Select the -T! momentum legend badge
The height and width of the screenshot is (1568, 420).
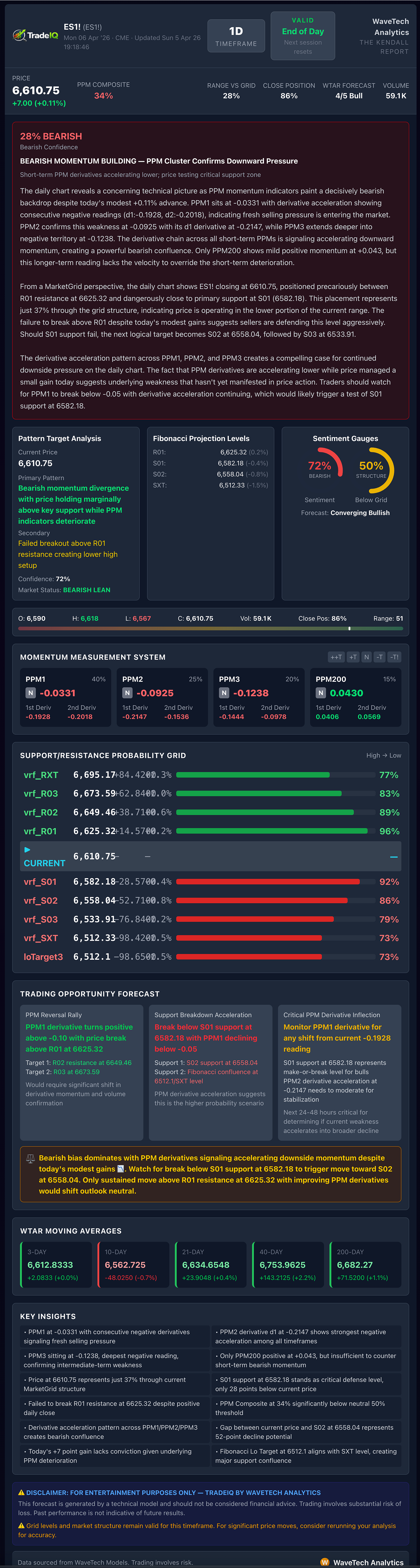(394, 657)
